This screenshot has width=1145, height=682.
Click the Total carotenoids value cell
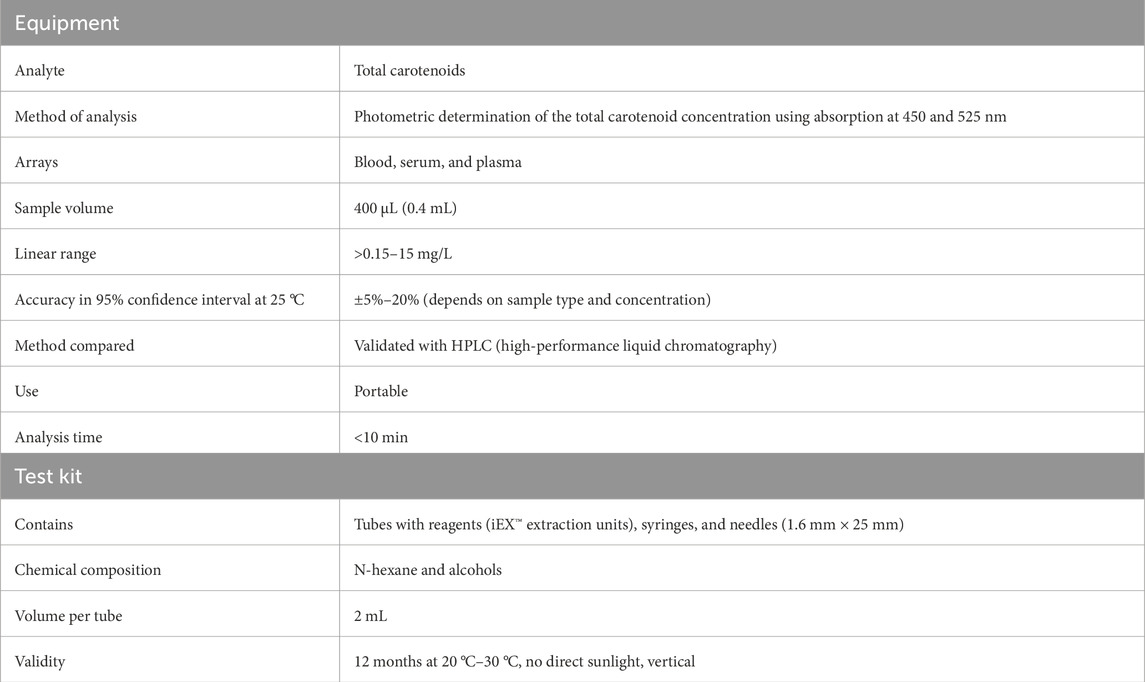(410, 71)
